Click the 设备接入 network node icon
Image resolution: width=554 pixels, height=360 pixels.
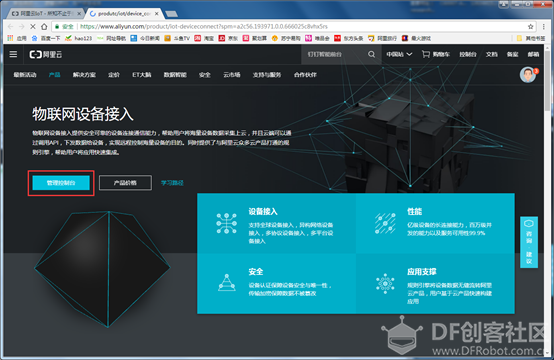(226, 223)
